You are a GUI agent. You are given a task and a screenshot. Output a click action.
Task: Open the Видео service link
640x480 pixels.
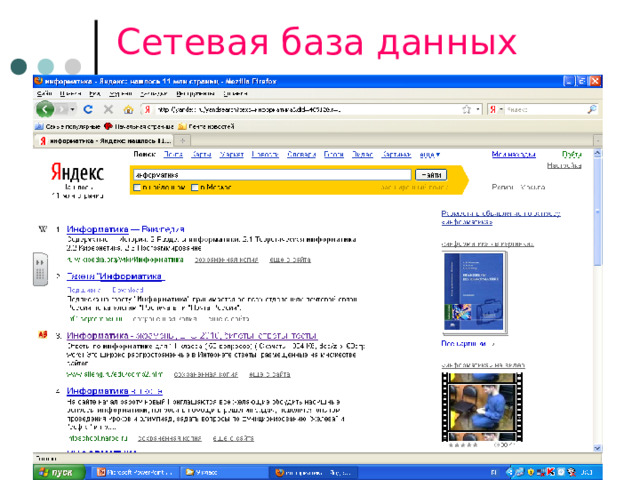[x=362, y=154]
